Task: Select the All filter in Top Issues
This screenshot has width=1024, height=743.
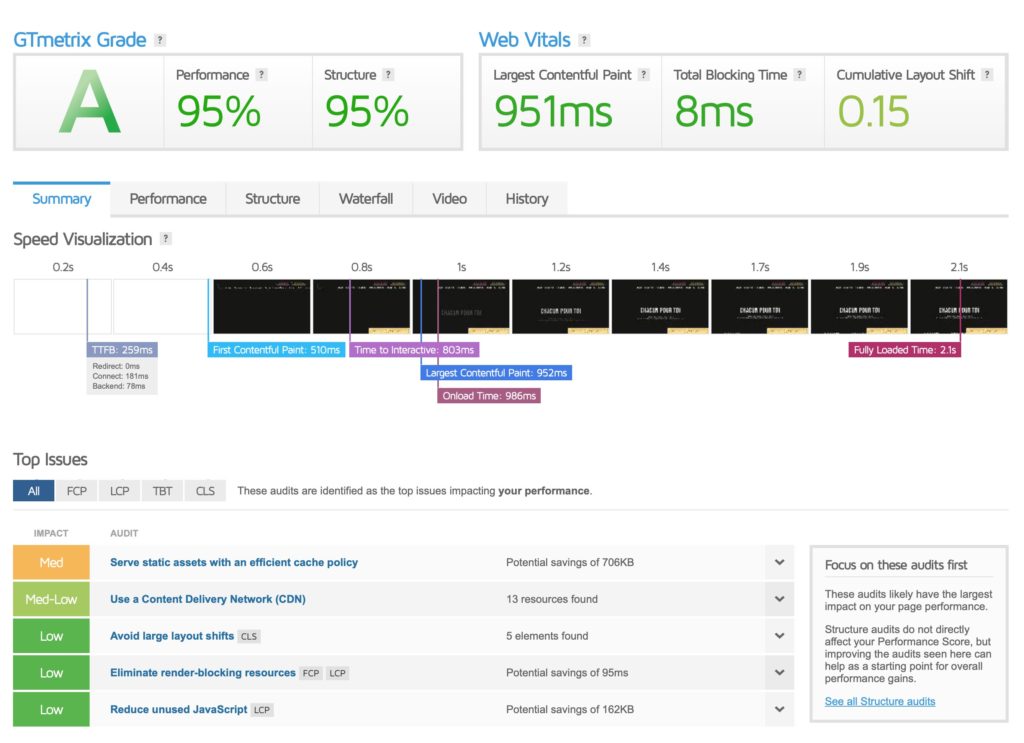Action: tap(33, 491)
